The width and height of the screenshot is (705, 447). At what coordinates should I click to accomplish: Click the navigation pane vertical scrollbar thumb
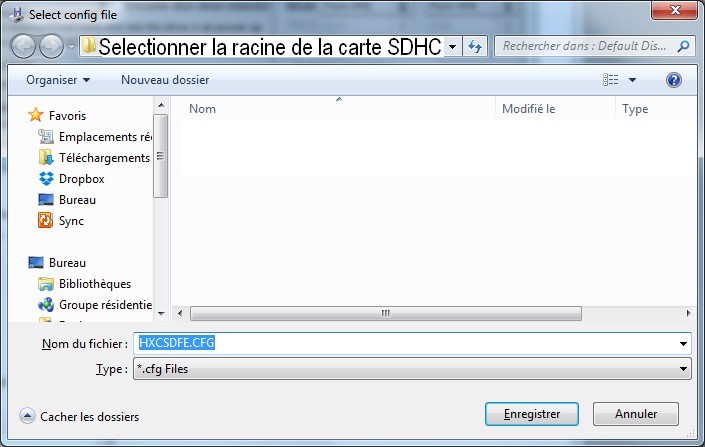[160, 156]
